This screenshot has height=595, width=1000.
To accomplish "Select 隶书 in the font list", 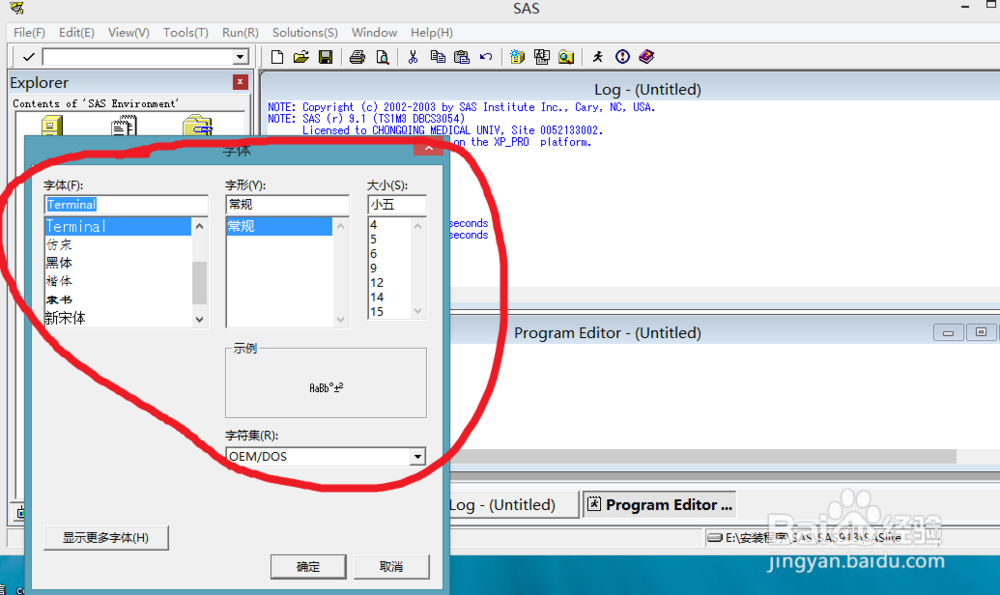I will click(117, 300).
